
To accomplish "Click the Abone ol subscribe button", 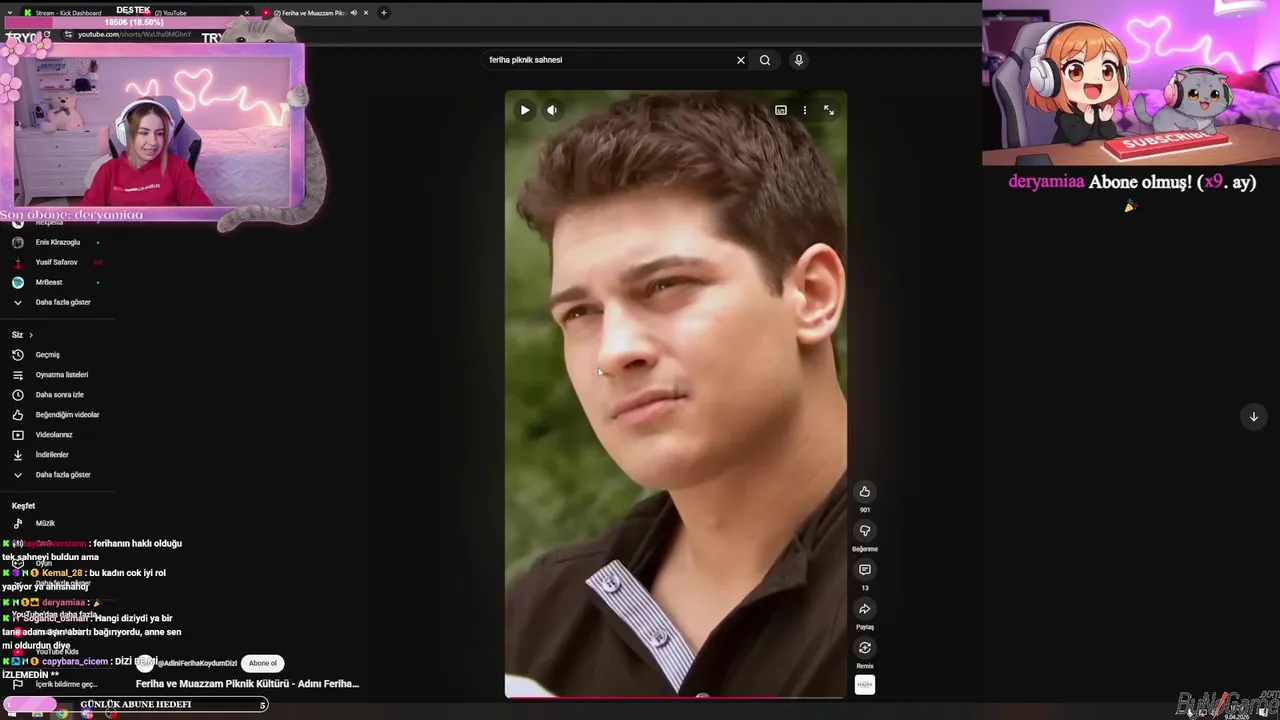I will 262,663.
